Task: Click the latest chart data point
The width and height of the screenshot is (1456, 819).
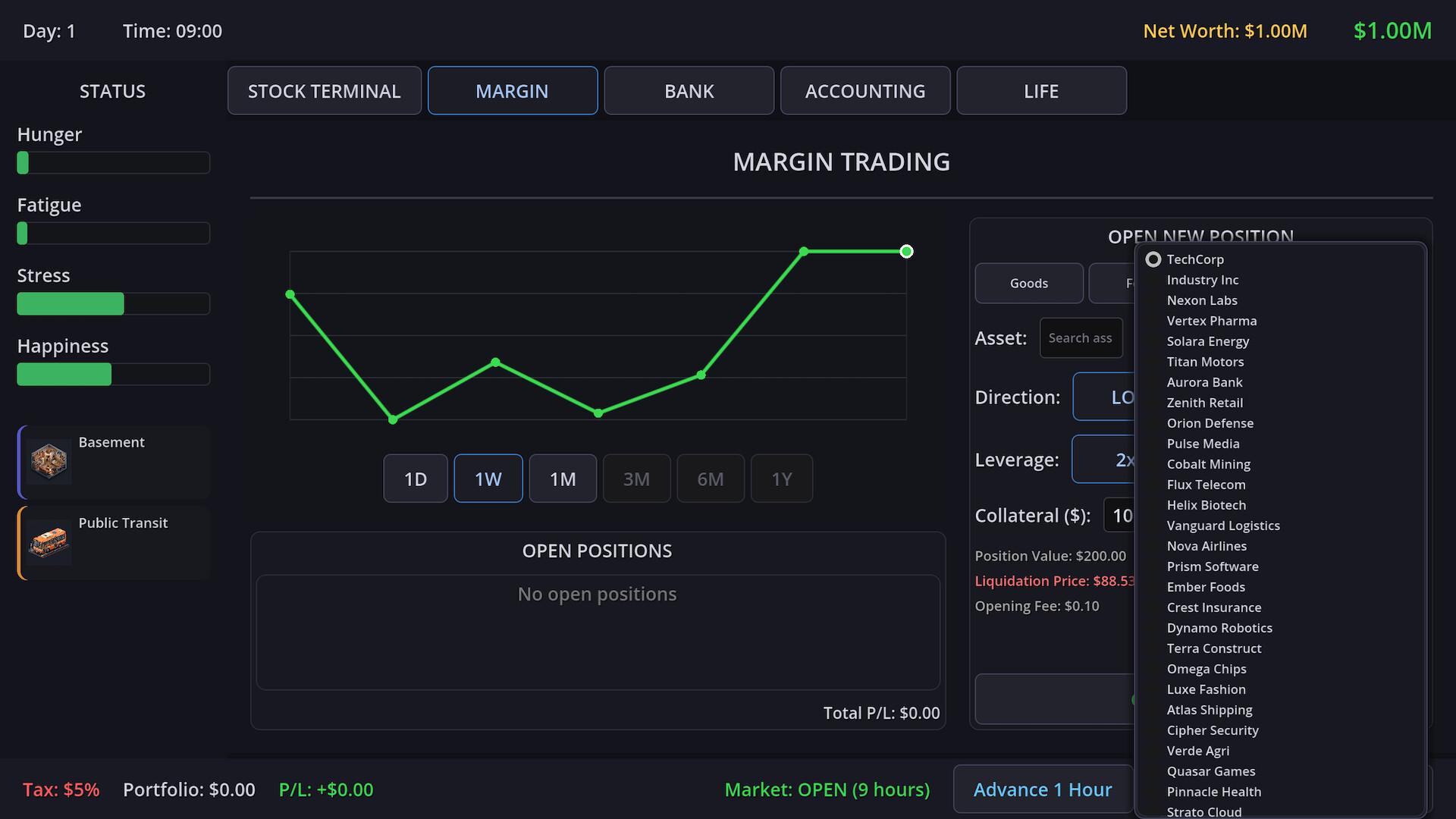Action: coord(906,251)
